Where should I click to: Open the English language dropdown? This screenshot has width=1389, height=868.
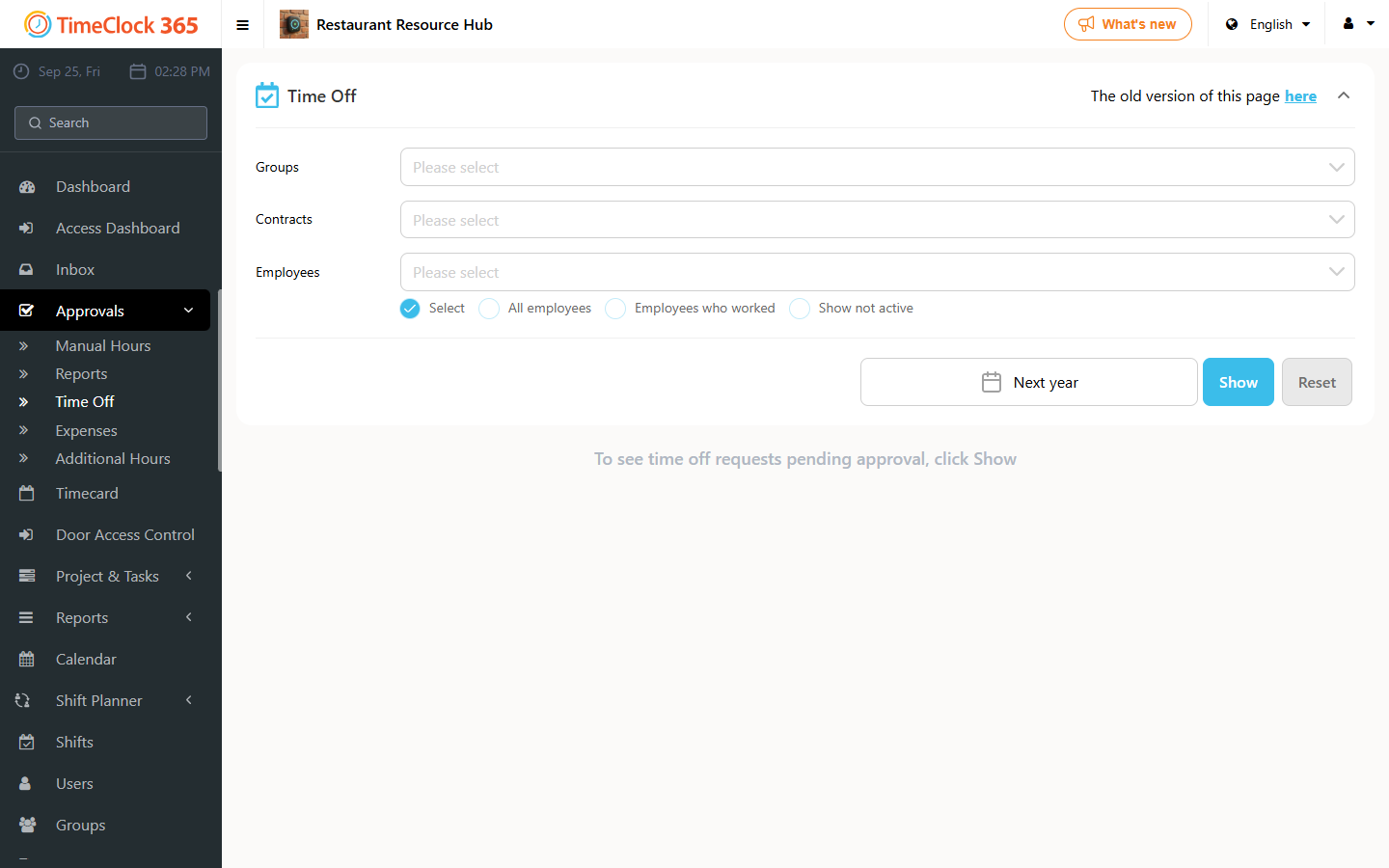coord(1269,24)
